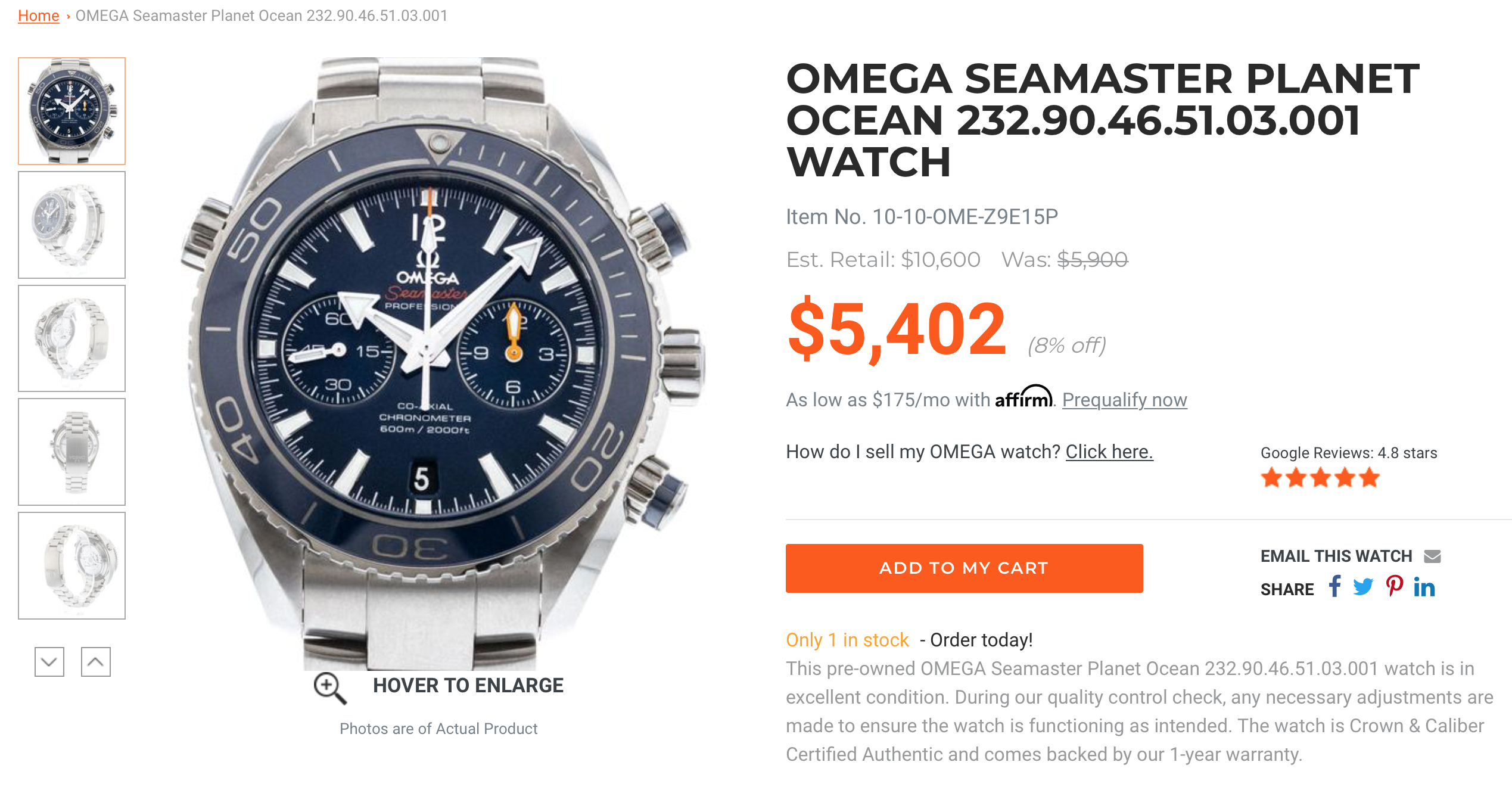This screenshot has height=790, width=1512.
Task: Show the third side-view thumbnail
Action: 72,338
